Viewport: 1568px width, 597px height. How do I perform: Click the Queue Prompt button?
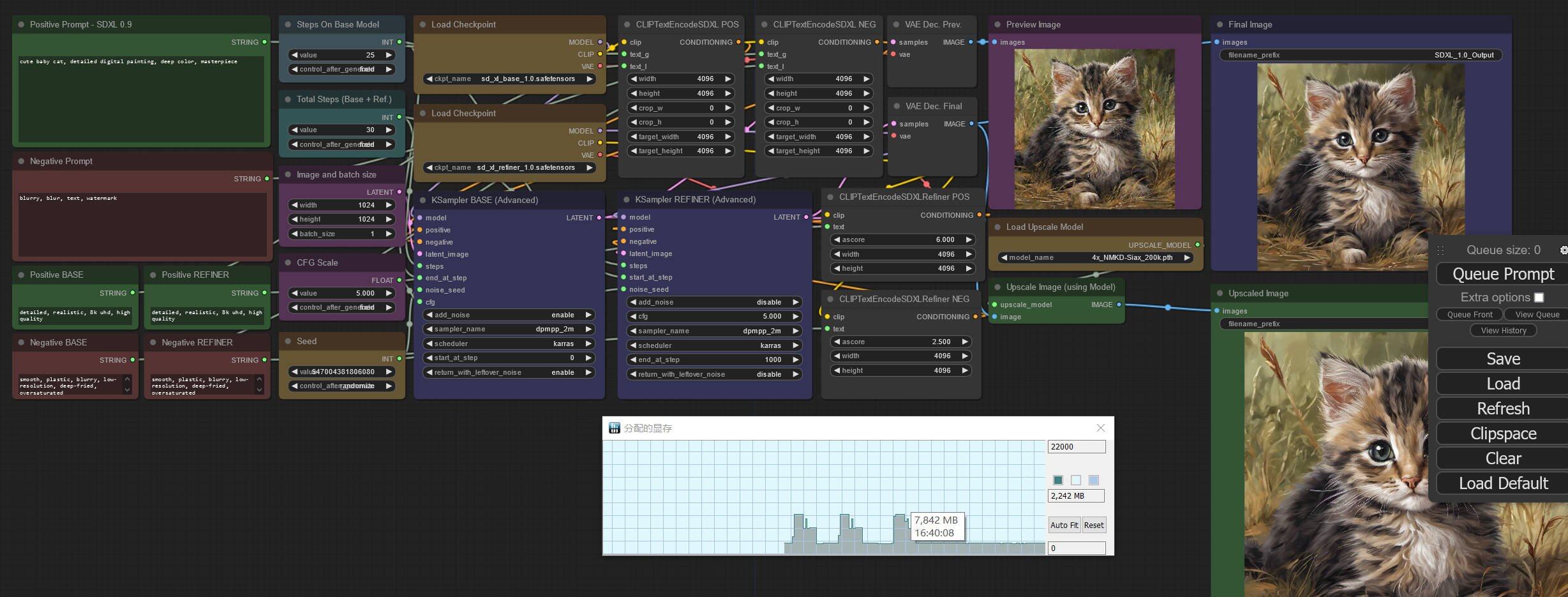pyautogui.click(x=1502, y=274)
